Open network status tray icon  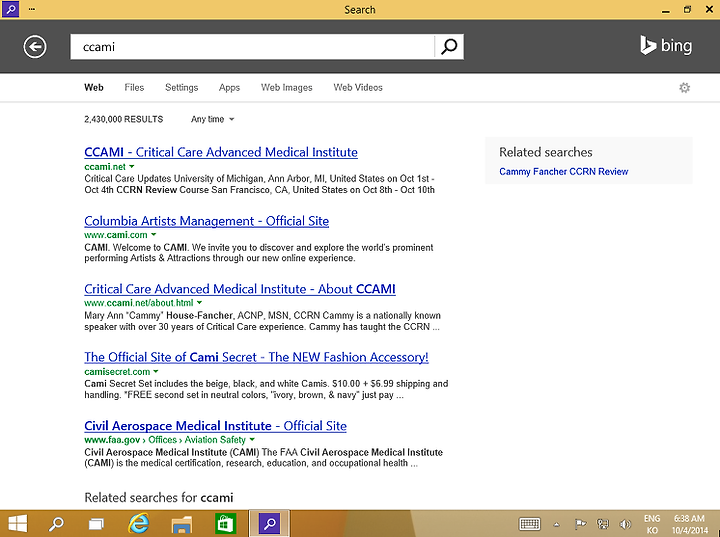pos(602,524)
